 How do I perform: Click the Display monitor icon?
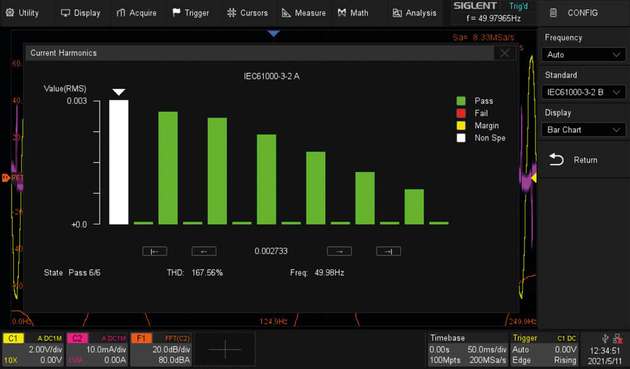click(65, 13)
